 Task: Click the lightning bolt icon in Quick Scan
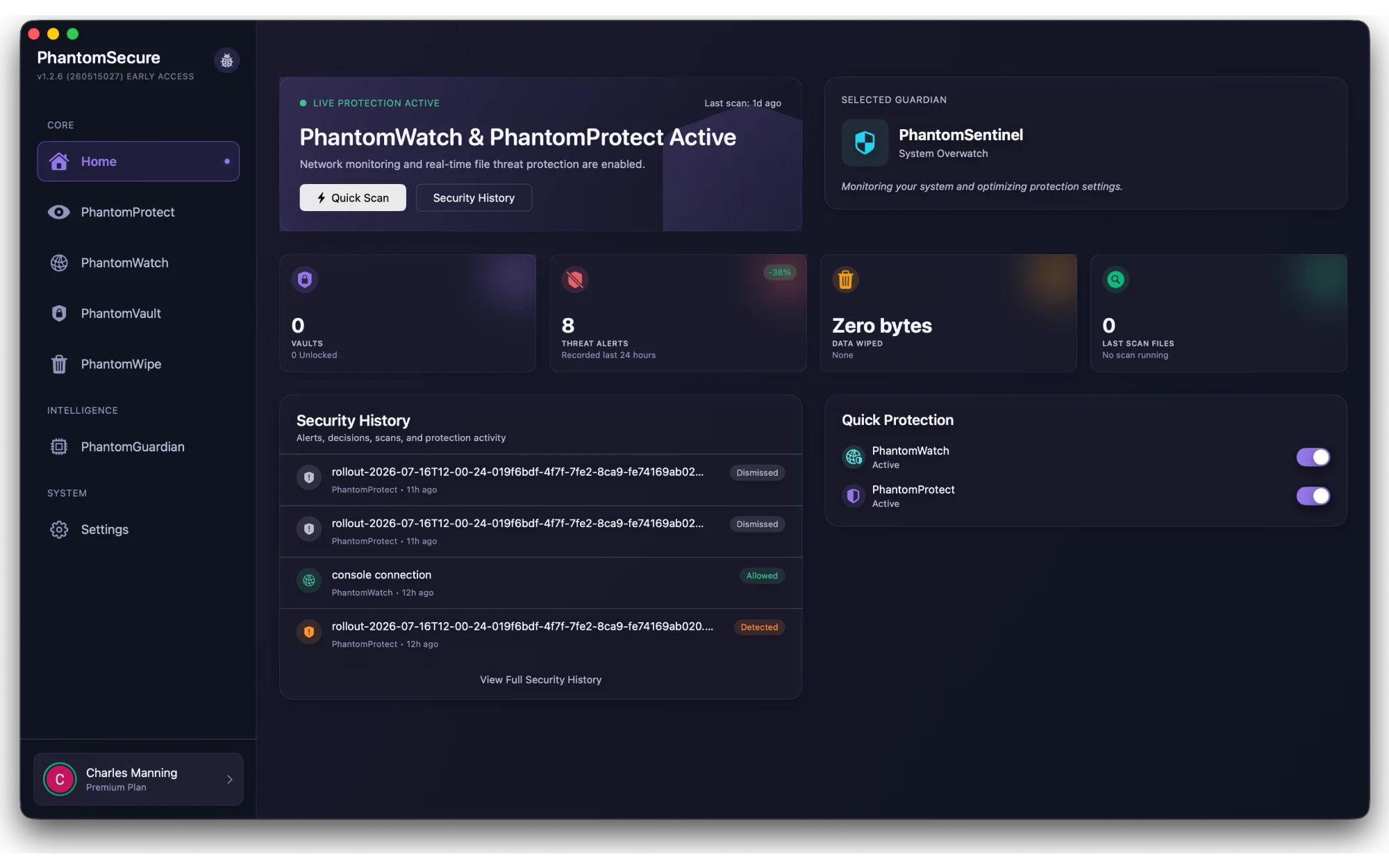pos(321,198)
